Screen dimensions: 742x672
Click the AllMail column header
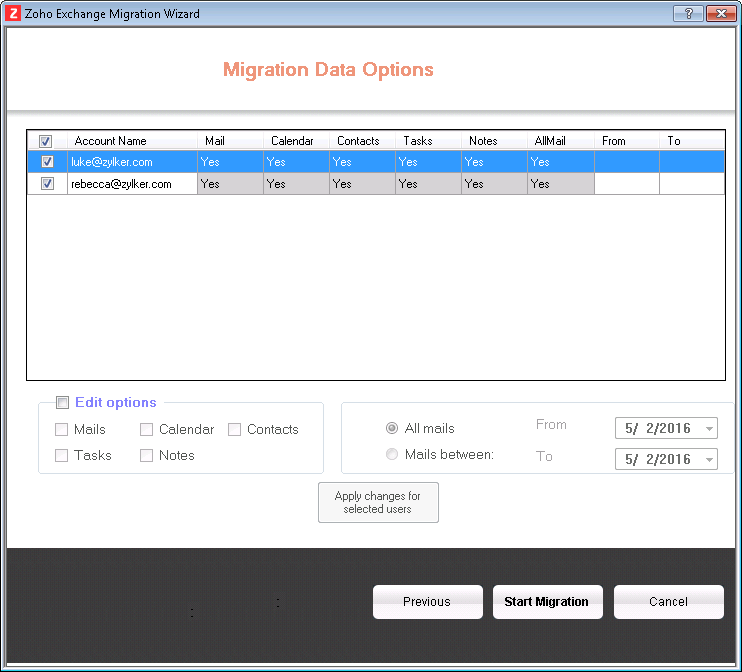click(x=550, y=141)
